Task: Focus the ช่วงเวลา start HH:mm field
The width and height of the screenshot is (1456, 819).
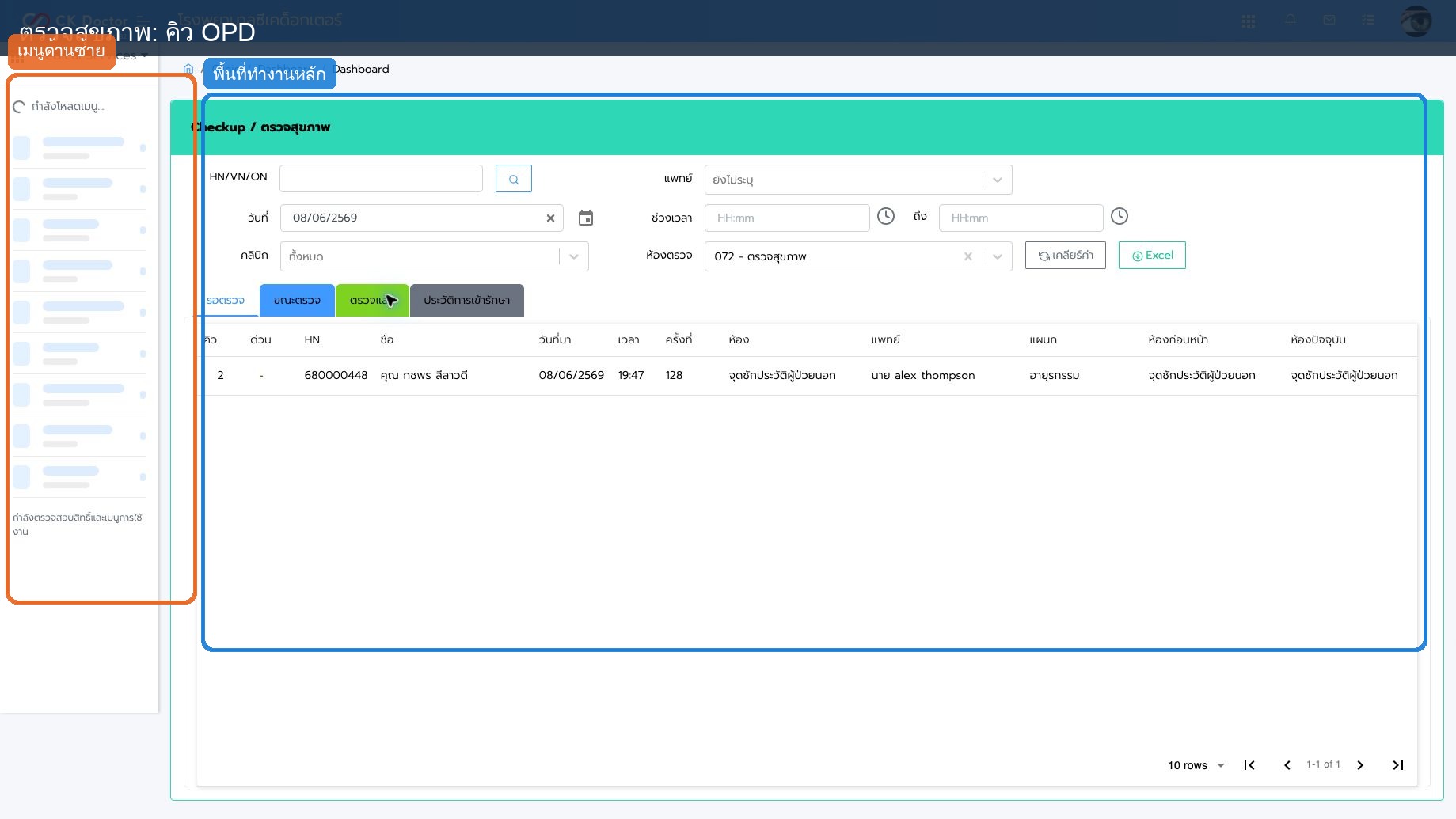Action: (787, 218)
